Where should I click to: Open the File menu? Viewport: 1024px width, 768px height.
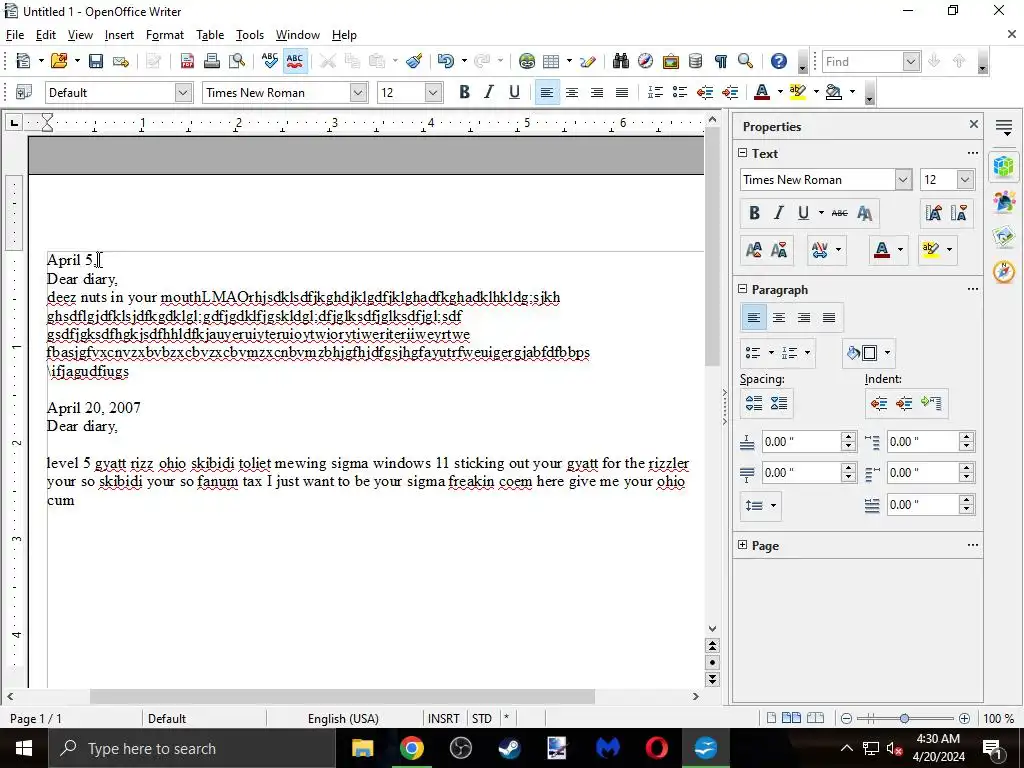[14, 35]
